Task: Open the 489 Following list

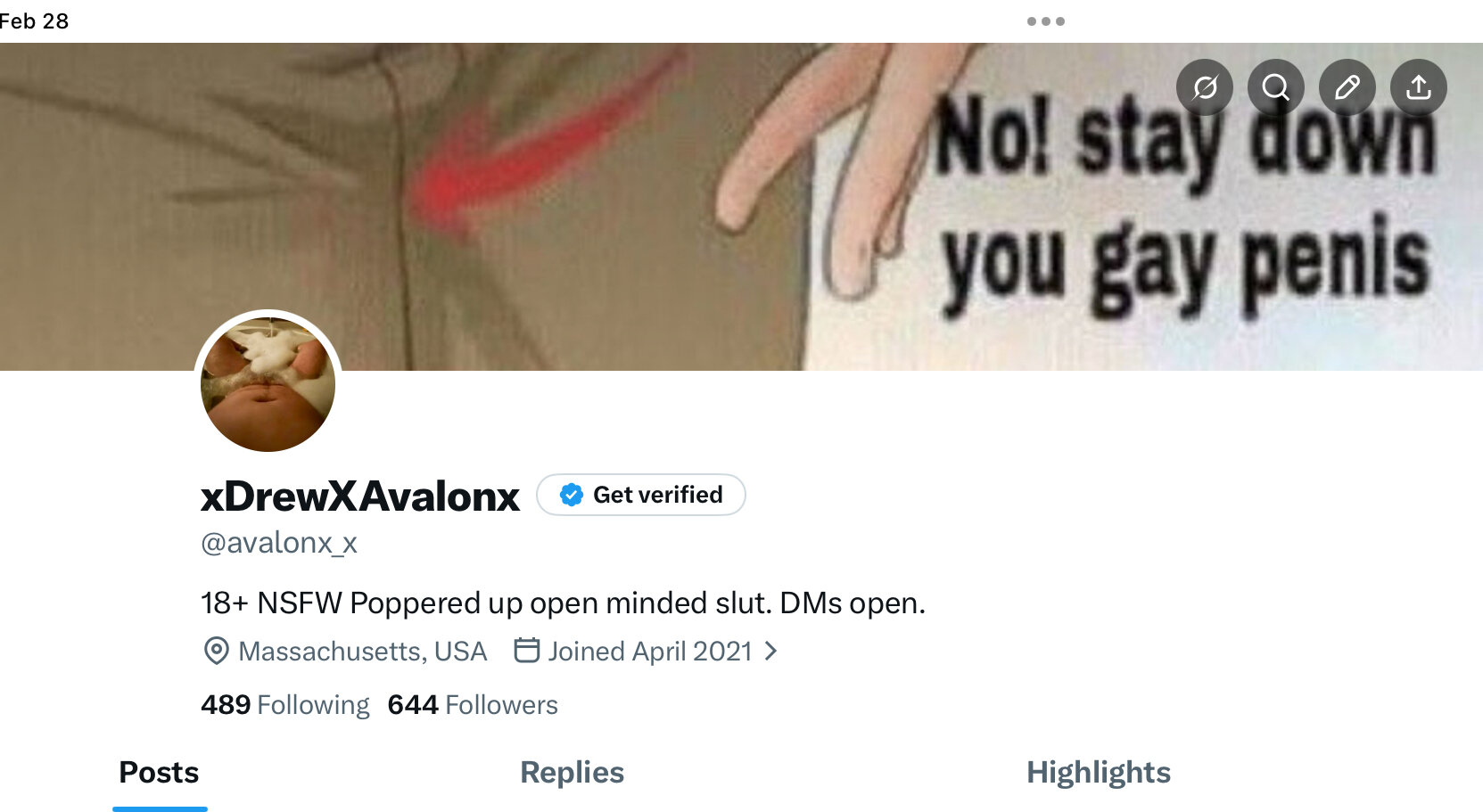Action: click(x=285, y=704)
